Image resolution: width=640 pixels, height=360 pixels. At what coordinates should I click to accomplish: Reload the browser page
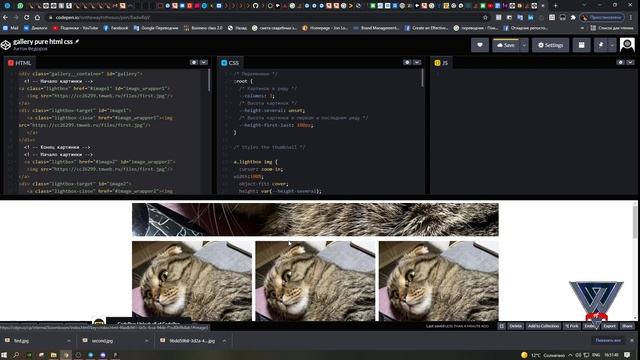pyautogui.click(x=27, y=18)
